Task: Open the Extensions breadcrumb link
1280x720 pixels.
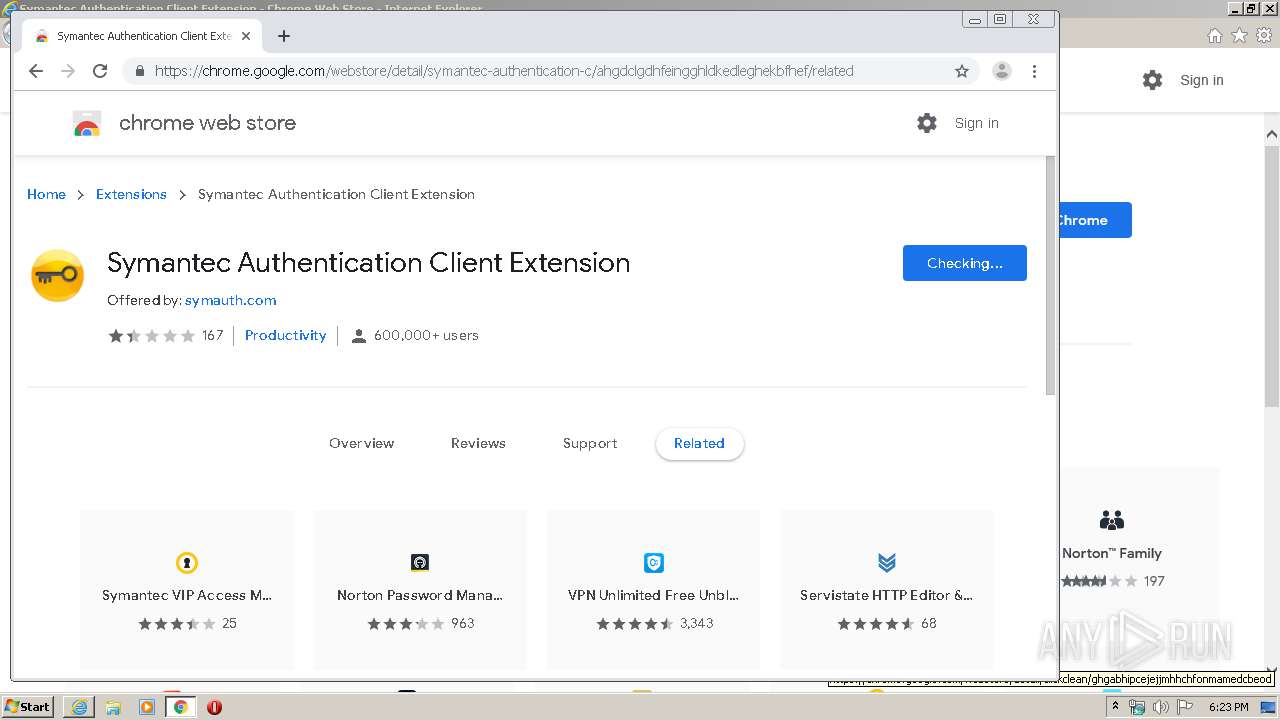Action: [x=131, y=194]
